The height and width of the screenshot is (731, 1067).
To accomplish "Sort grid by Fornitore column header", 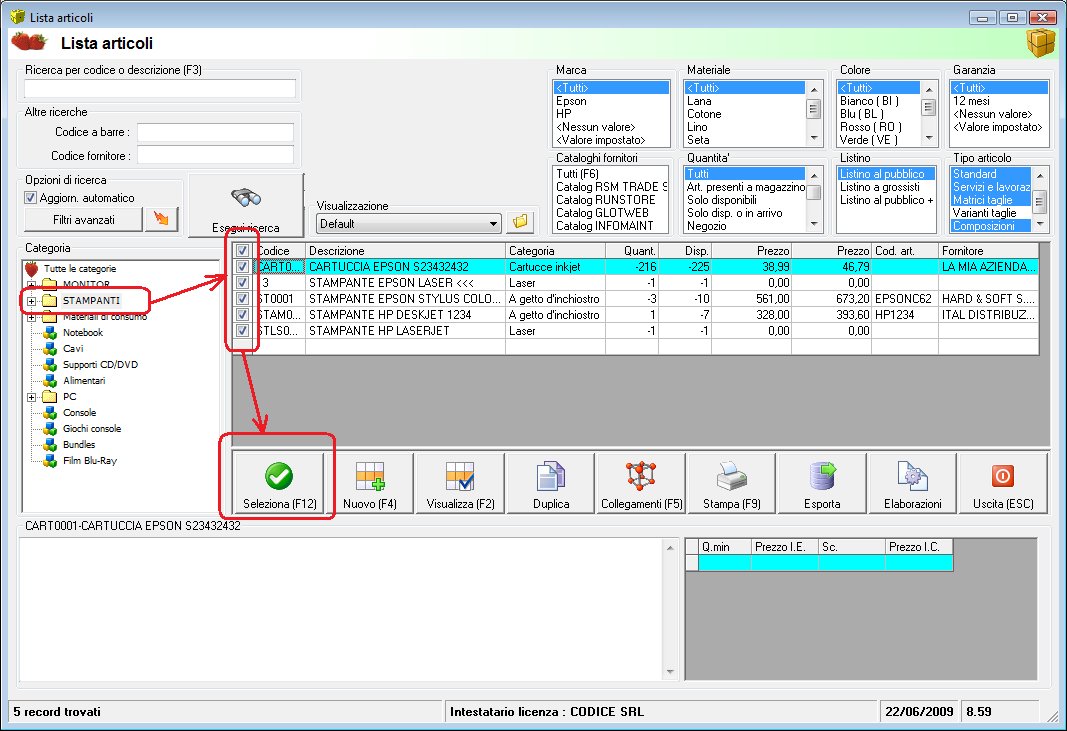I will (988, 250).
